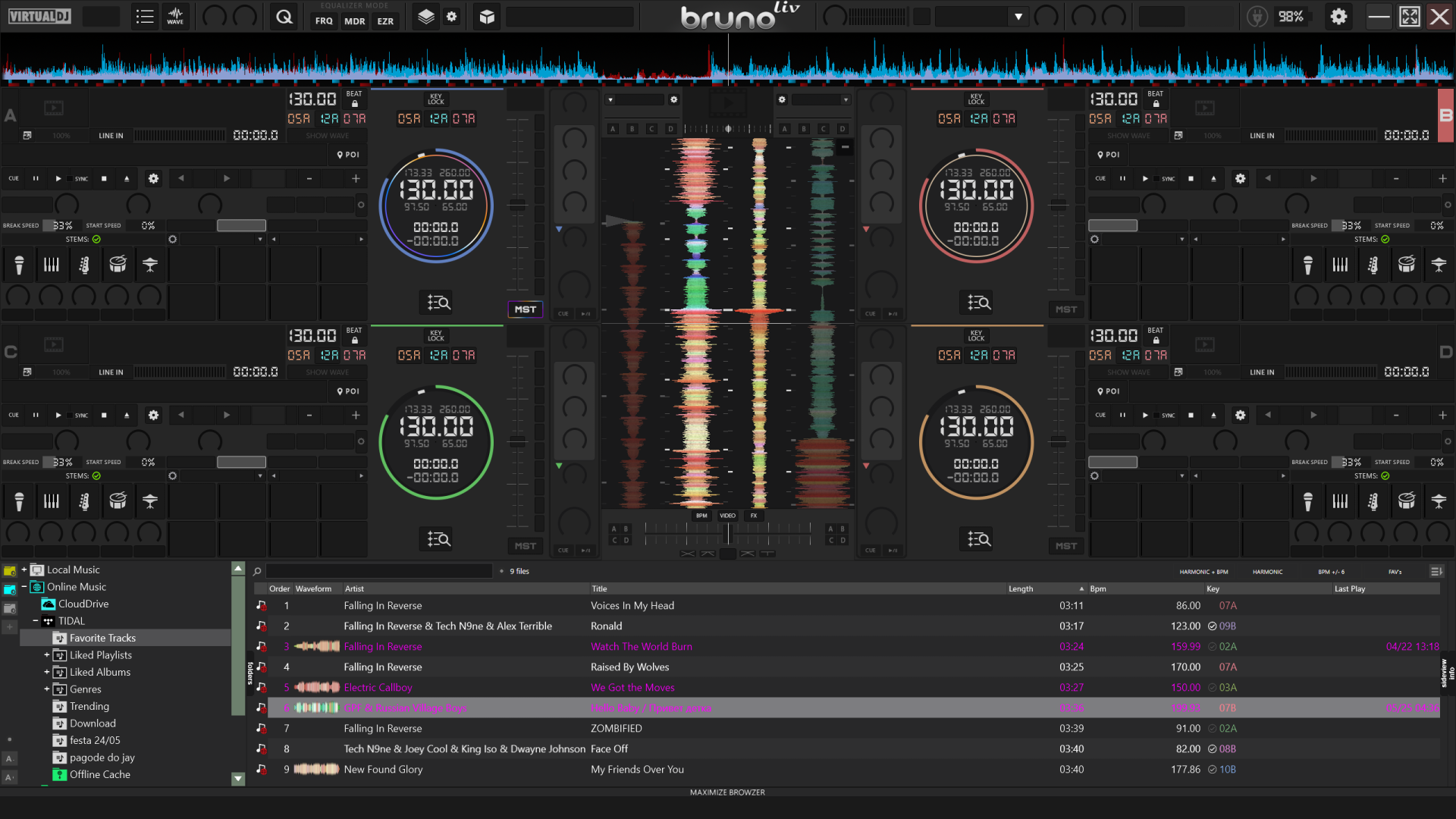Play deck C
This screenshot has width=1456, height=819.
(58, 416)
